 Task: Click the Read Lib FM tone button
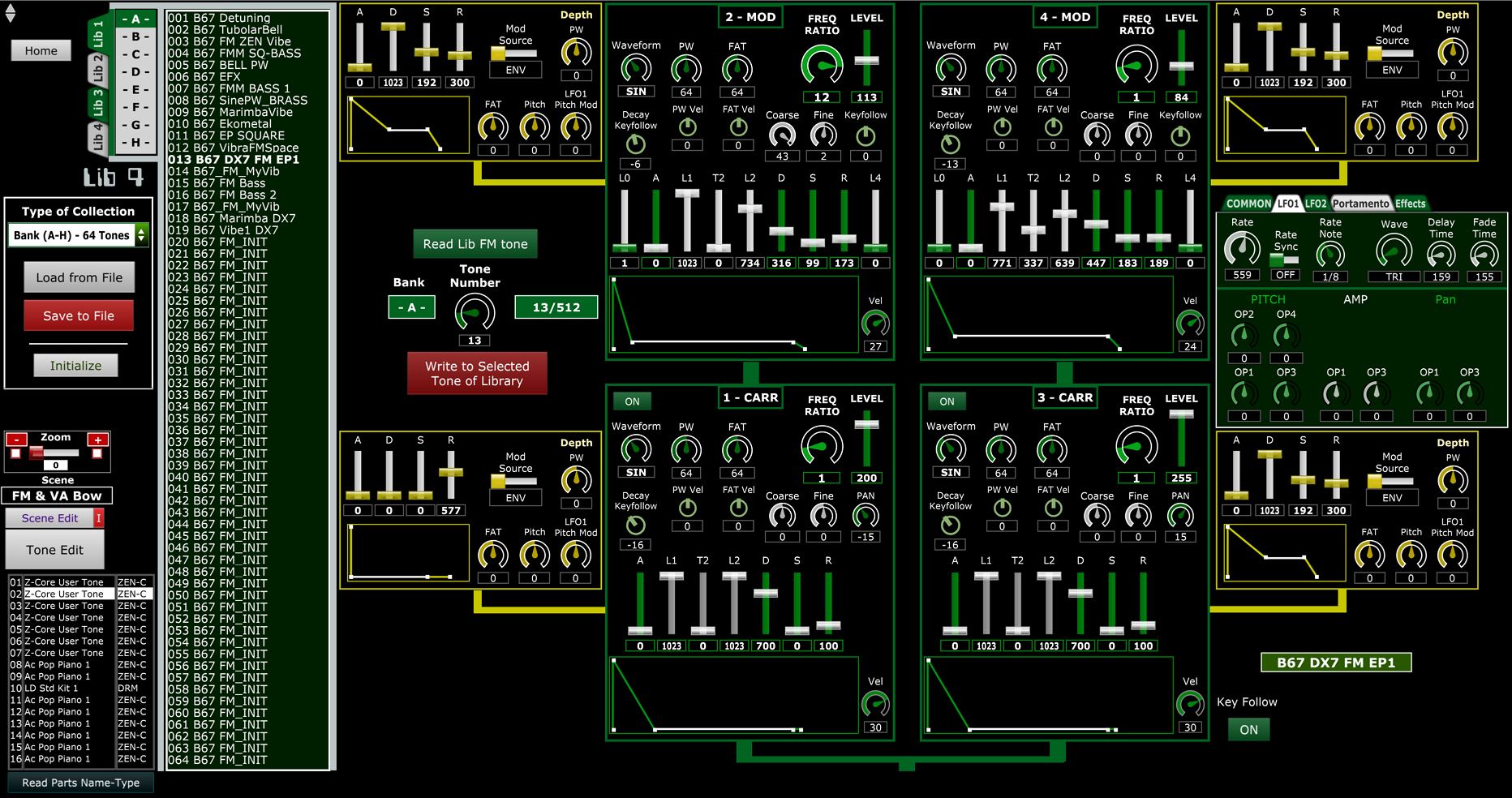click(475, 244)
